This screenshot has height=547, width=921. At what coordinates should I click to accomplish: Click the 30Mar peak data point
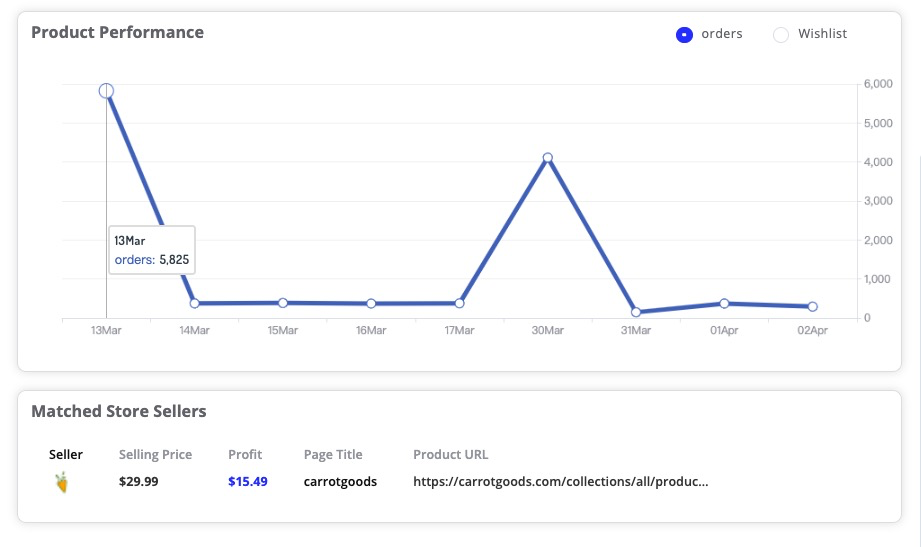pos(547,157)
